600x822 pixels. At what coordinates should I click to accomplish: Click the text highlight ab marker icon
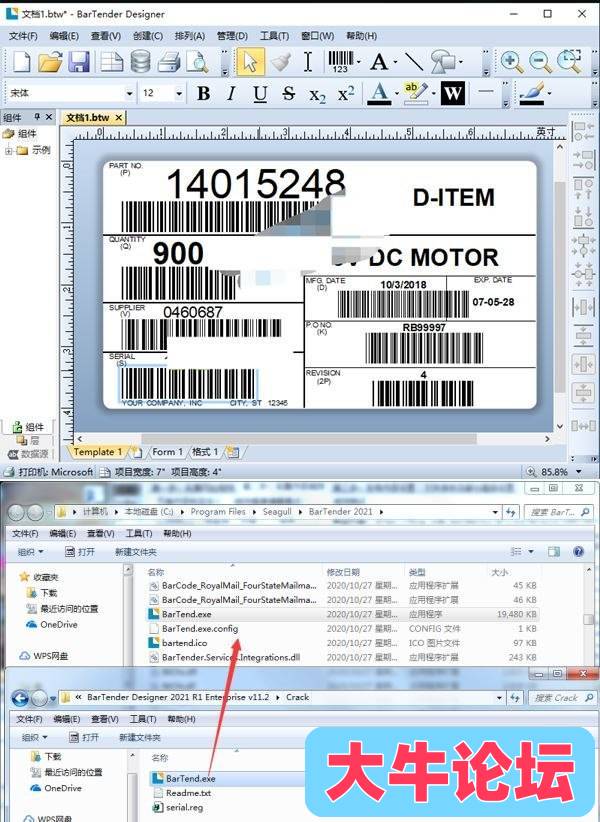click(416, 93)
